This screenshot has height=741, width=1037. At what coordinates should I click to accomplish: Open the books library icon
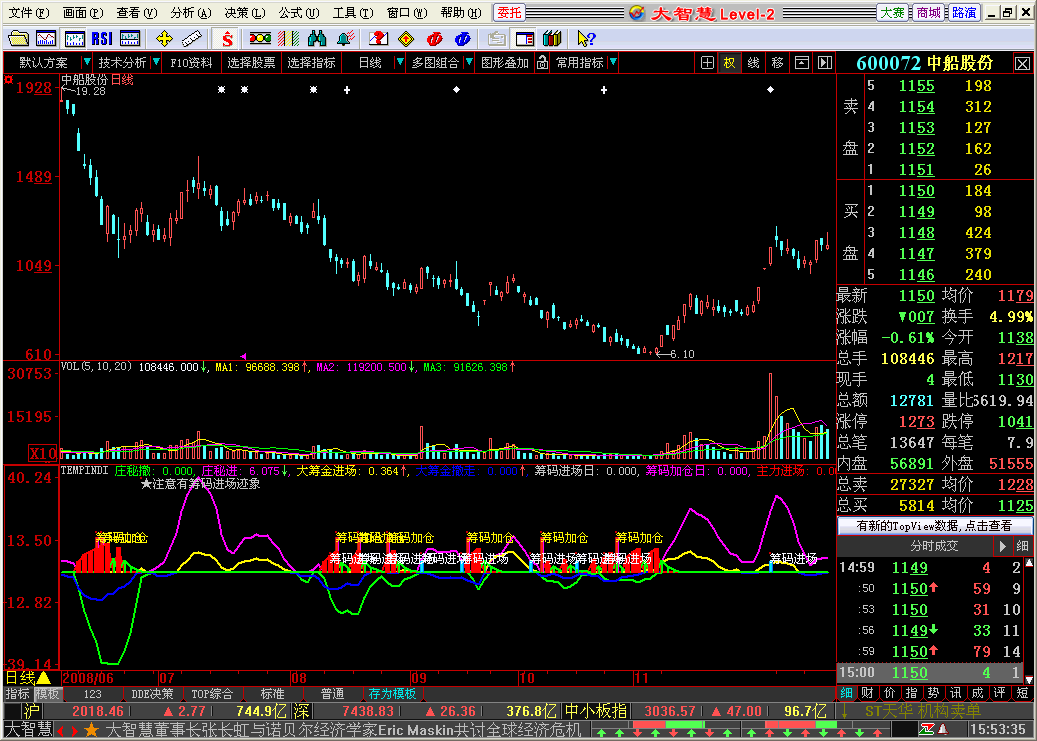552,38
